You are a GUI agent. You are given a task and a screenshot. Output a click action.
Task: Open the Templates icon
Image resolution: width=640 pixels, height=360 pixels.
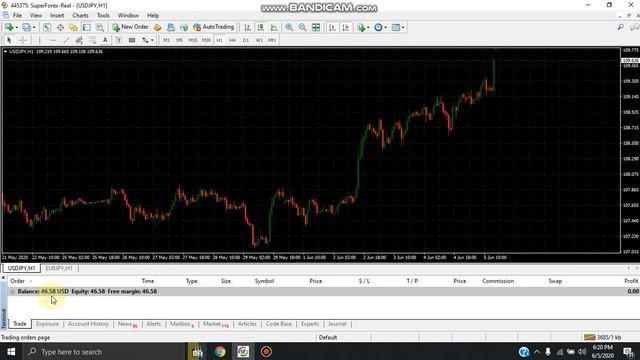tap(396, 27)
